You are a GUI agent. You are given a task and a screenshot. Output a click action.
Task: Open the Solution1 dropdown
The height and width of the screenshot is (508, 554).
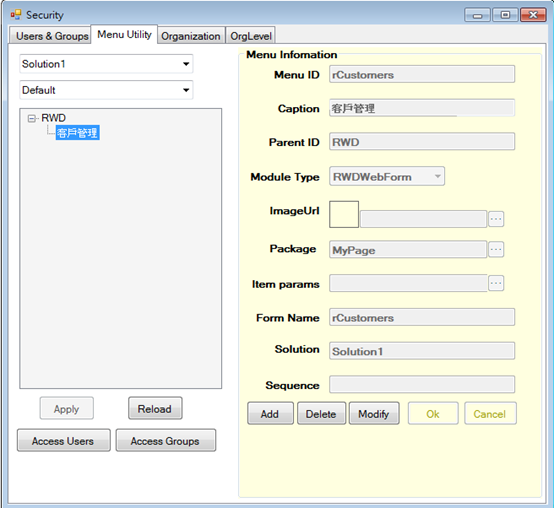106,64
